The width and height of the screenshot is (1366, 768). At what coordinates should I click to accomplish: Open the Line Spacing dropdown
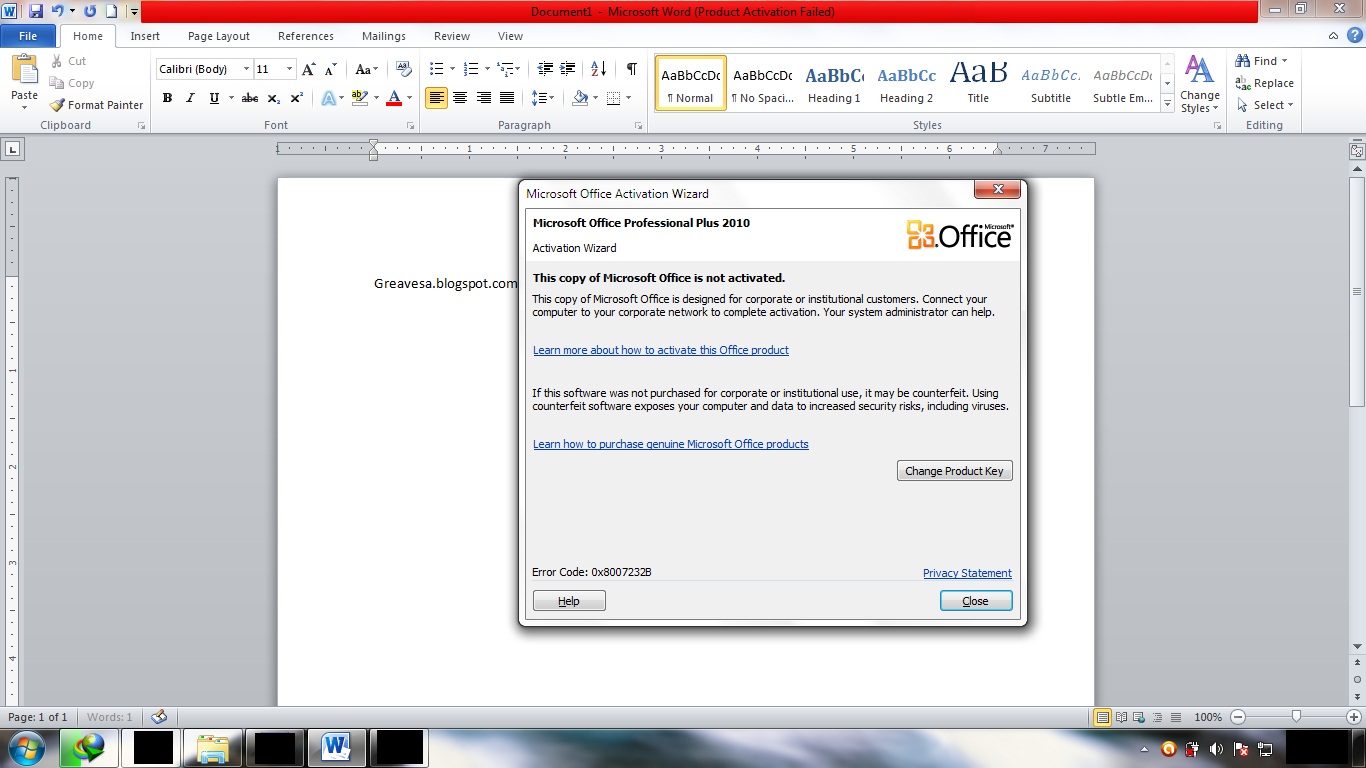543,98
